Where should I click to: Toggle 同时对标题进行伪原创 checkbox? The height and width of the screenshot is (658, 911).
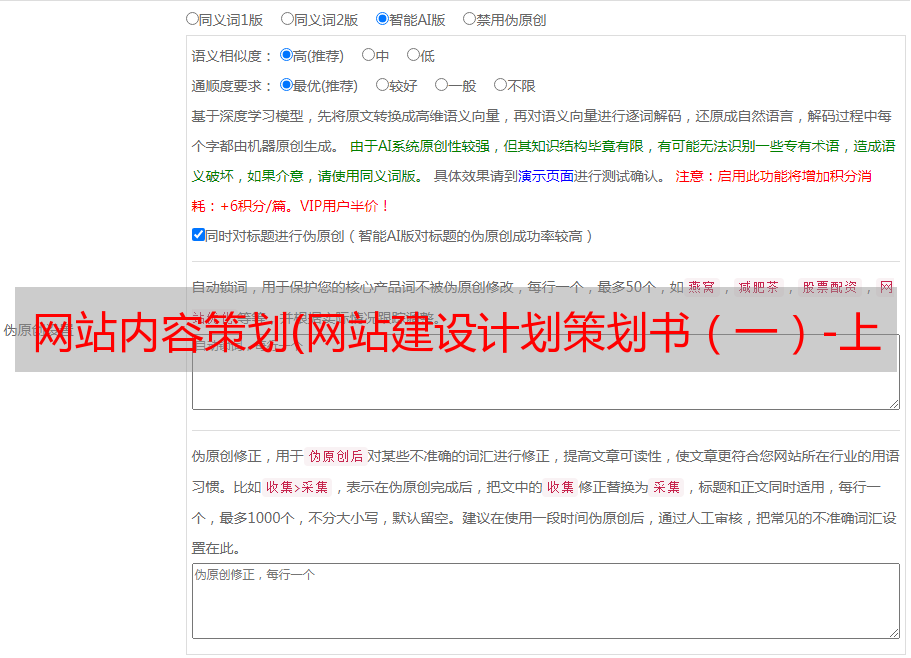pos(198,235)
